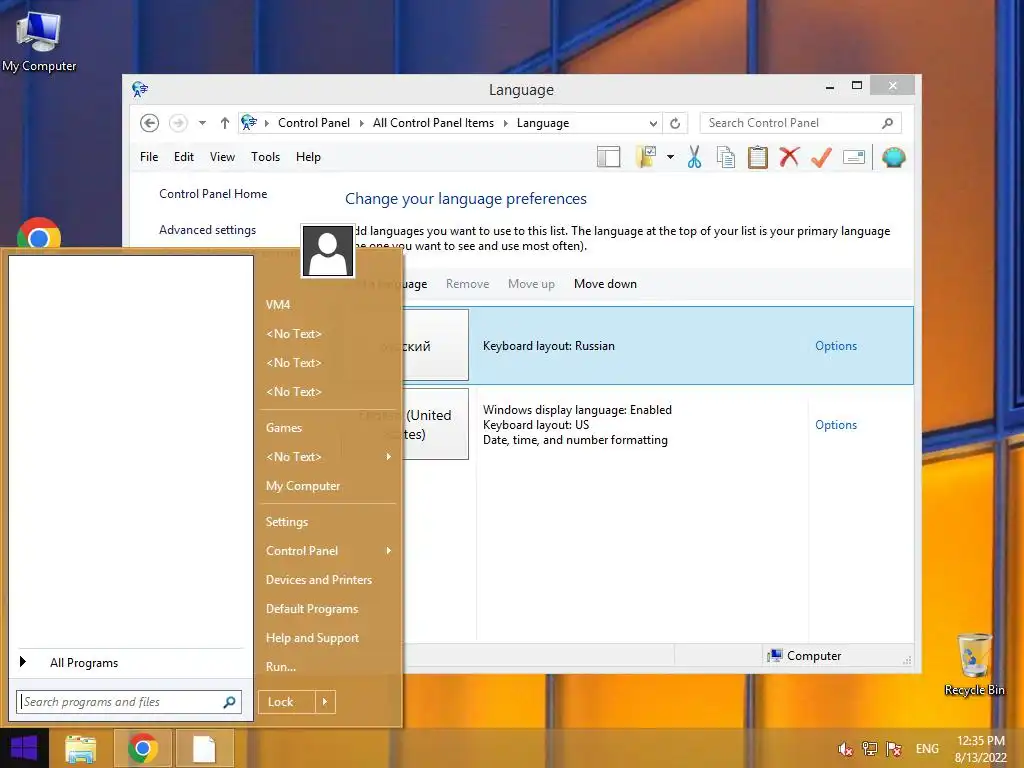Expand the address bar history dropdown
The height and width of the screenshot is (768, 1024).
653,123
